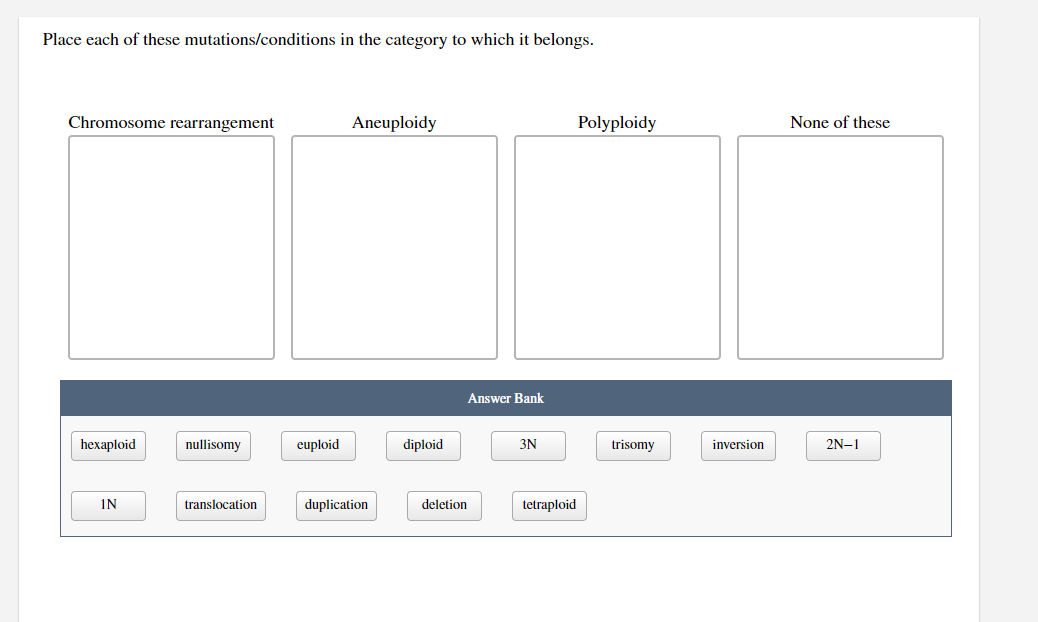Pick the tetraploid answer chip

point(549,506)
